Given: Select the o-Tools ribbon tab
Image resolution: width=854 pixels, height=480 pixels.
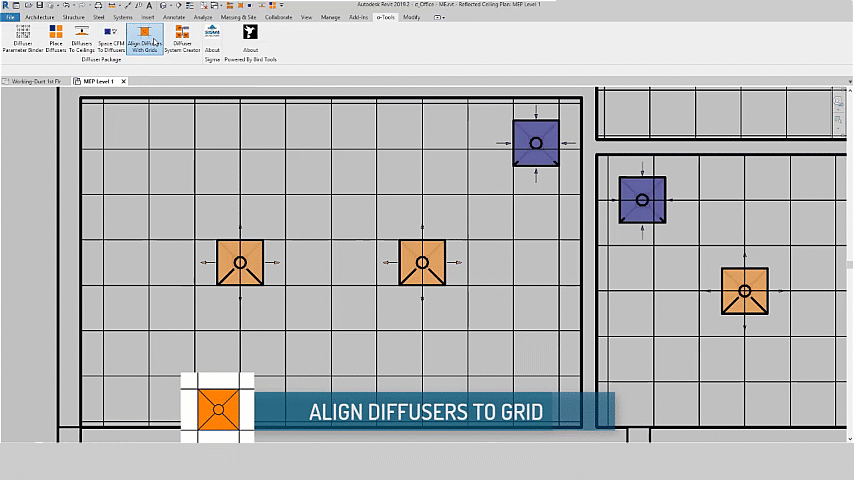Looking at the screenshot, I should tap(385, 17).
